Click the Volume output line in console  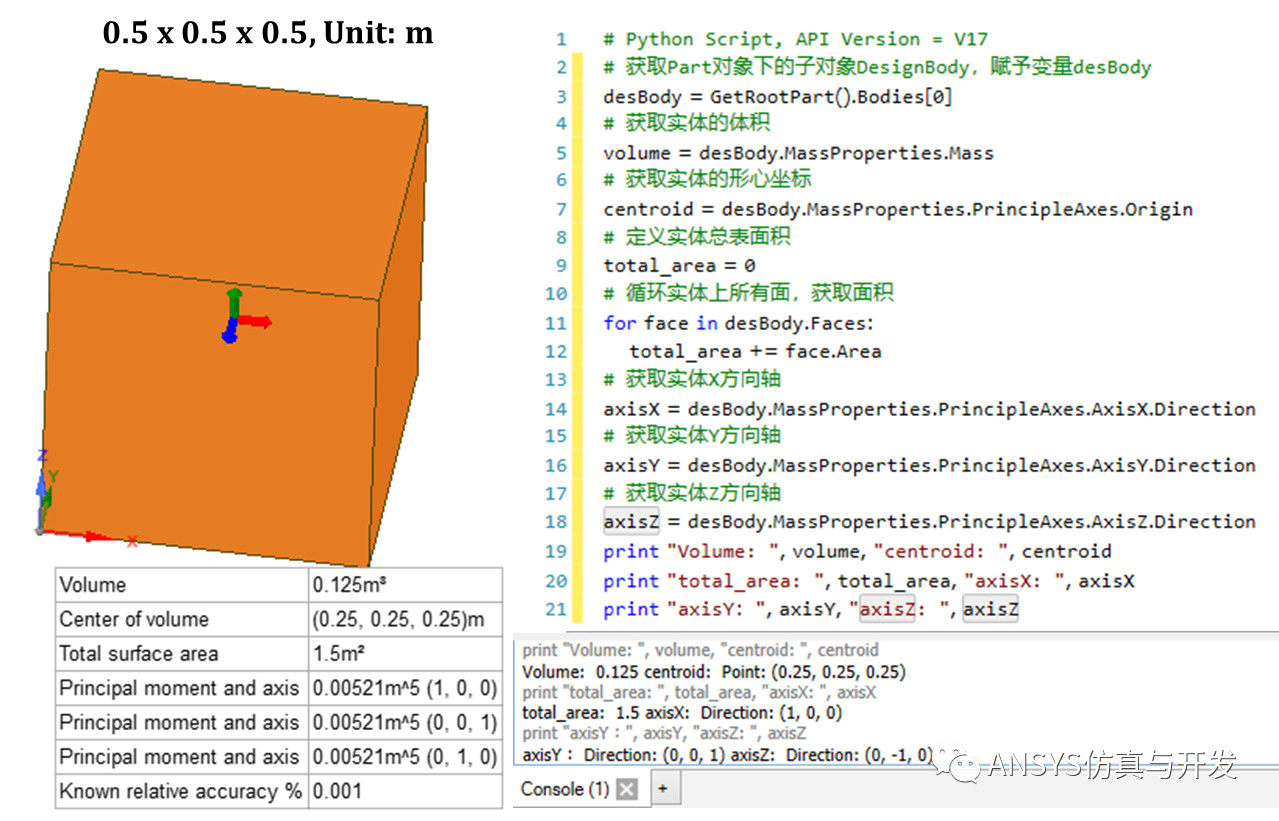pyautogui.click(x=713, y=672)
